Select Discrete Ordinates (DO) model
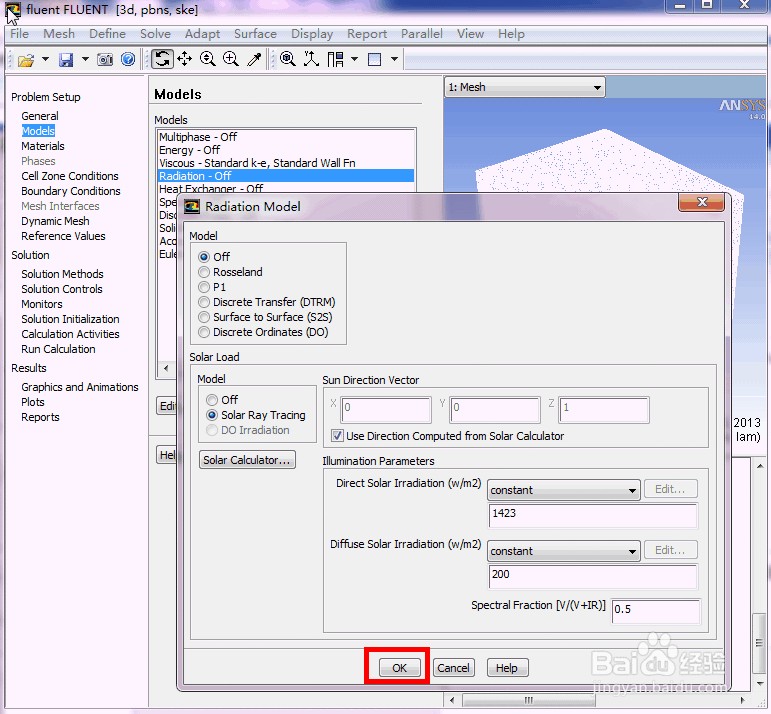The height and width of the screenshot is (714, 771). click(204, 332)
